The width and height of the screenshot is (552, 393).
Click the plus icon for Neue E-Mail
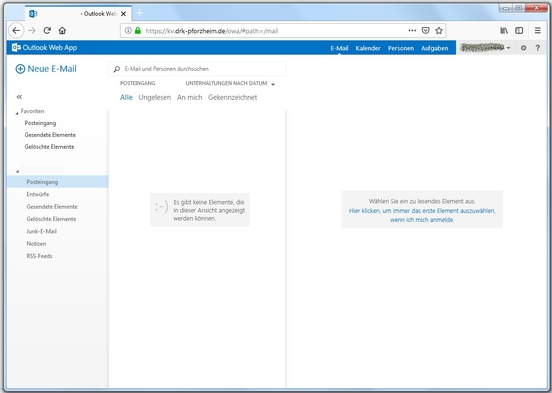[20, 69]
